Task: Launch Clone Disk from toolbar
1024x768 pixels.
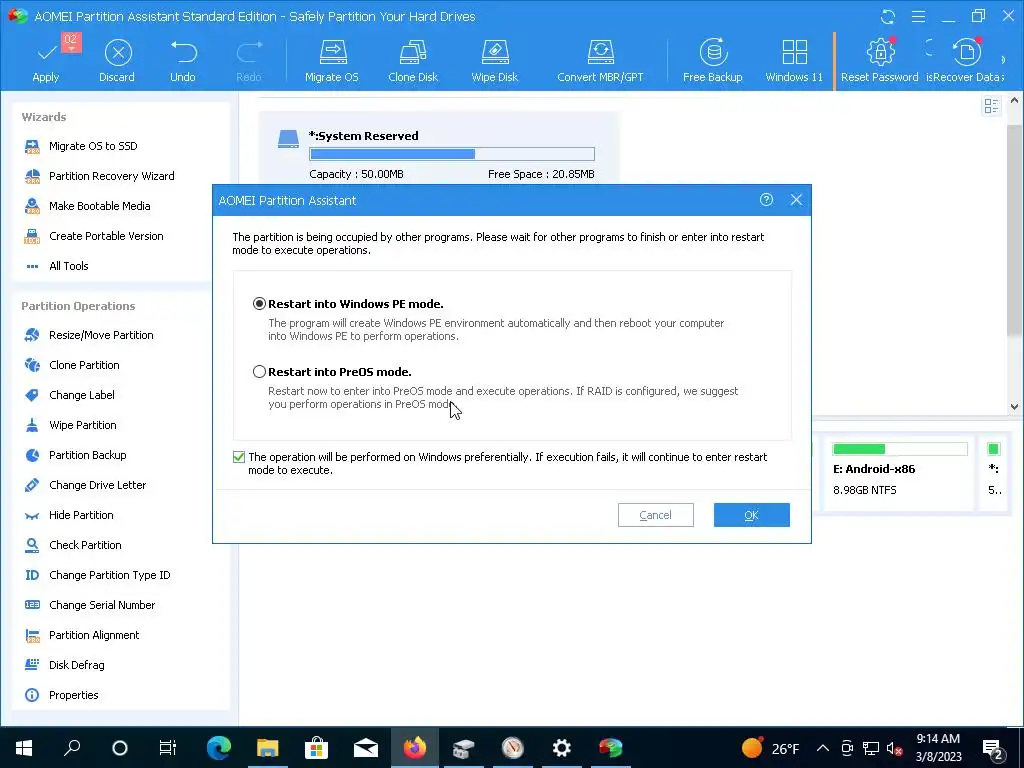Action: [413, 60]
